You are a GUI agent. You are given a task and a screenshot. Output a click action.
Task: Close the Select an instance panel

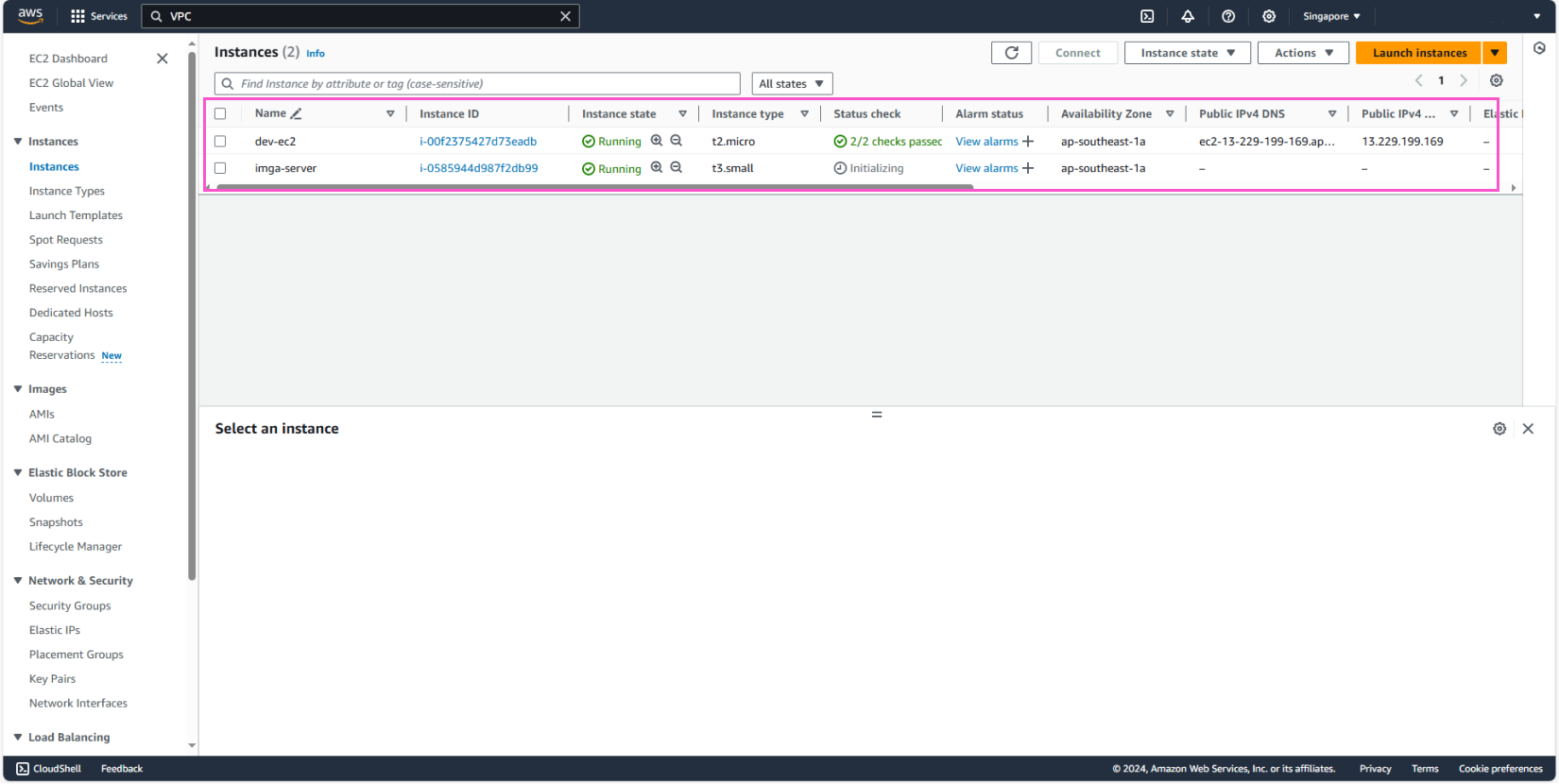pyautogui.click(x=1528, y=429)
